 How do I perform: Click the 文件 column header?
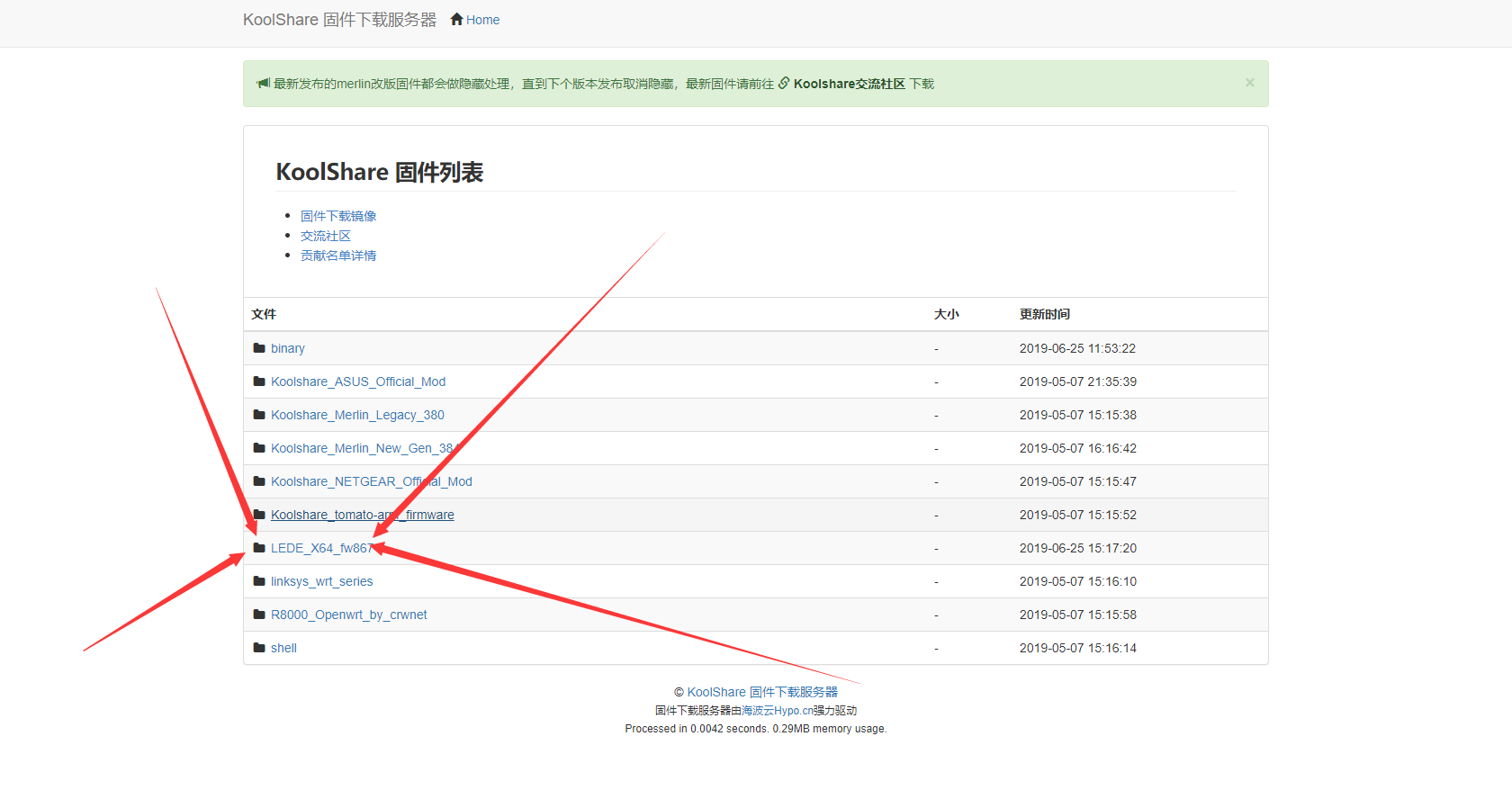point(264,314)
